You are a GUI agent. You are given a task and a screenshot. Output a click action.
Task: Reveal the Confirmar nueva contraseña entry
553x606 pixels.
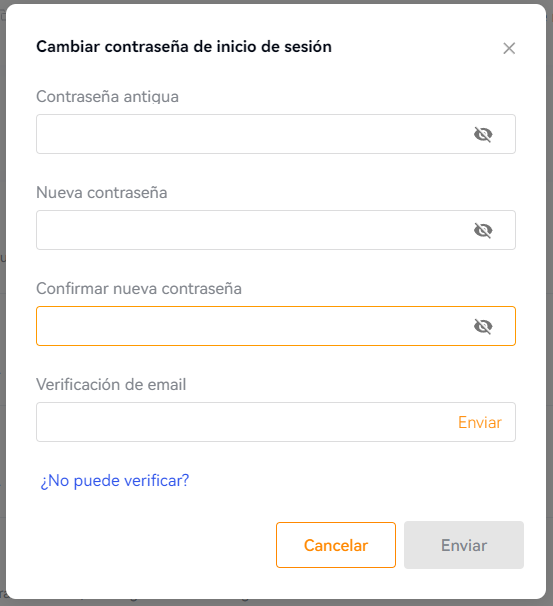pyautogui.click(x=483, y=326)
